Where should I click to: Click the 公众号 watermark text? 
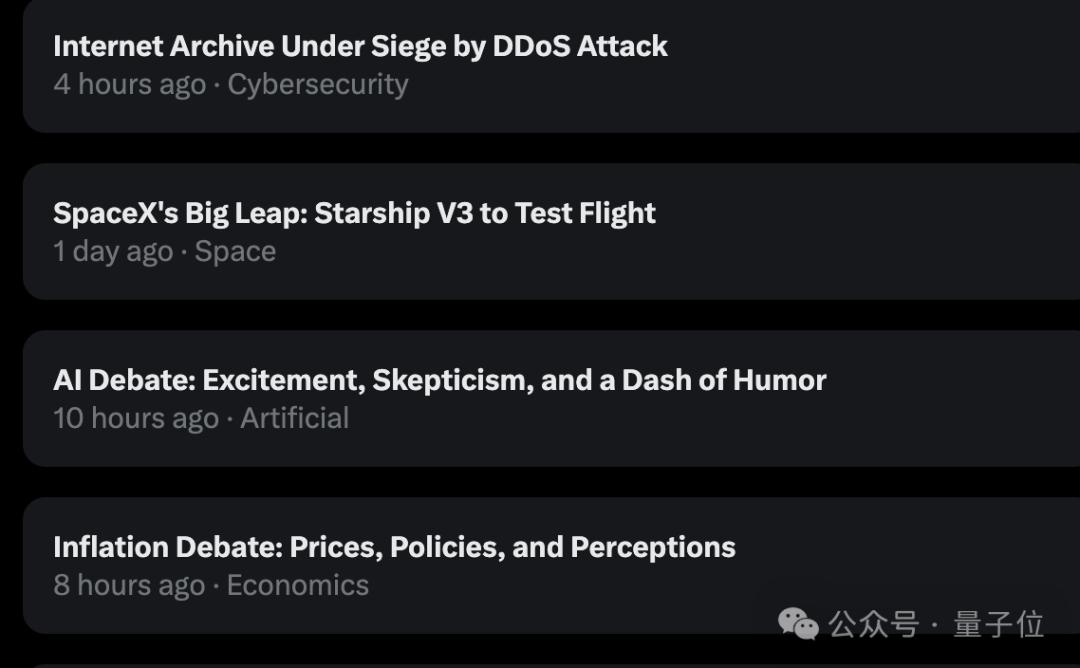click(x=873, y=625)
